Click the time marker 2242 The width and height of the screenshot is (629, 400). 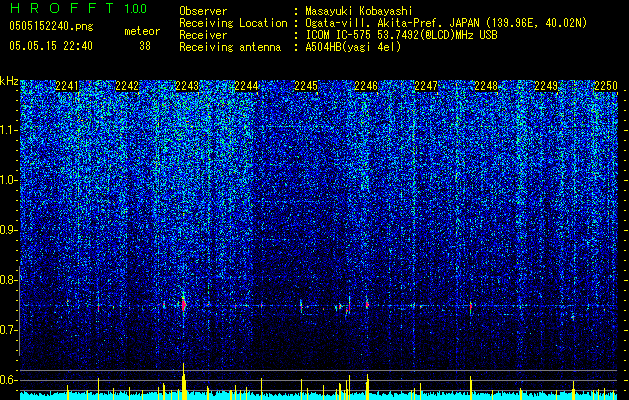[127, 86]
